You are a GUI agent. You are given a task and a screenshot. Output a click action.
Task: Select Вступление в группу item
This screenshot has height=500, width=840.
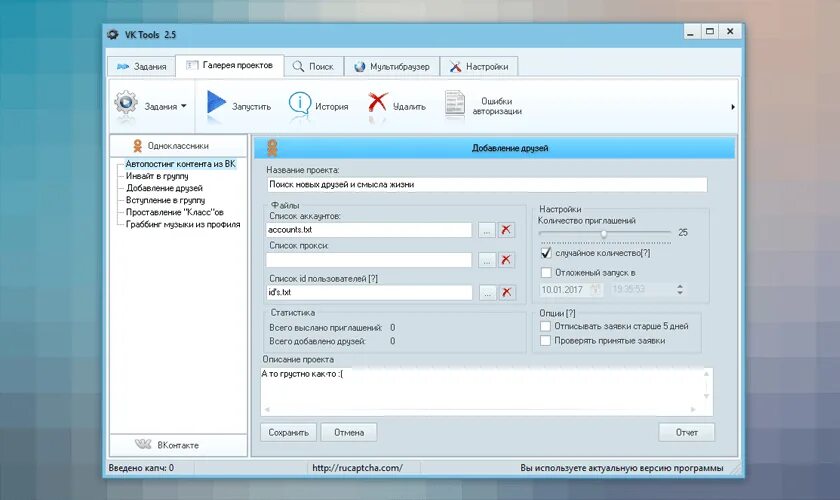(166, 200)
